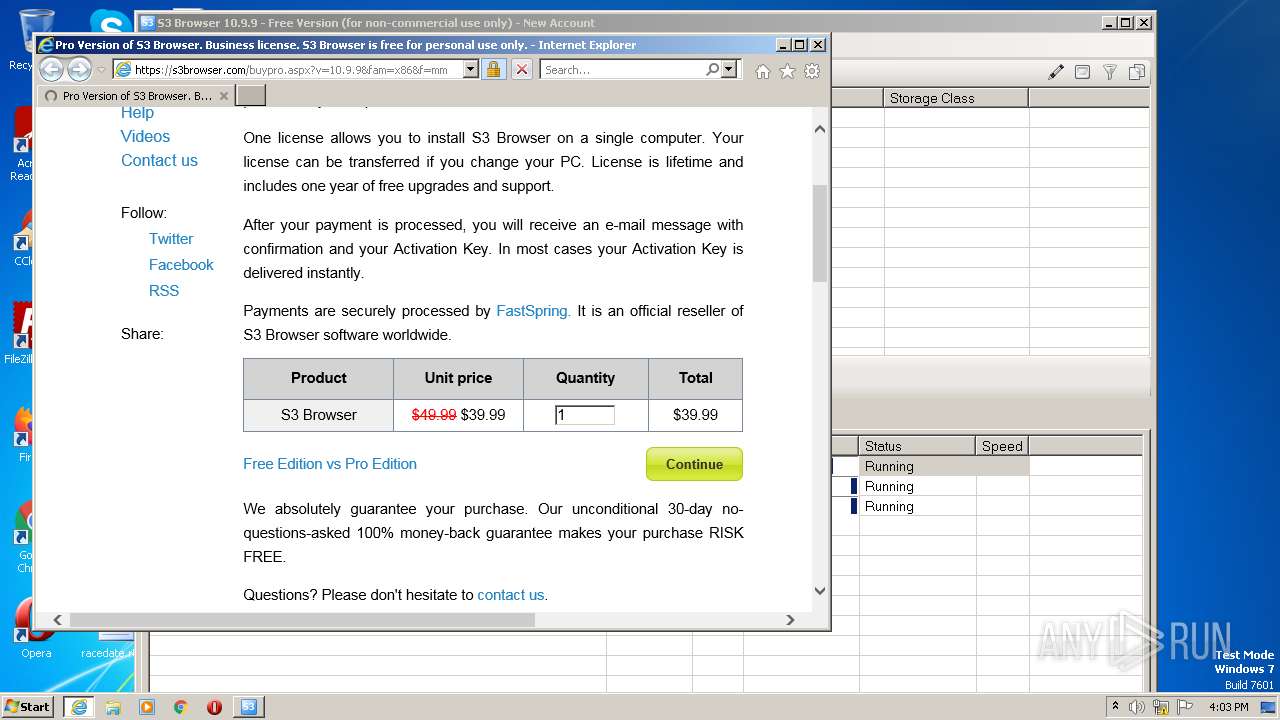Click the 4:03 PM system clock

click(x=1228, y=707)
